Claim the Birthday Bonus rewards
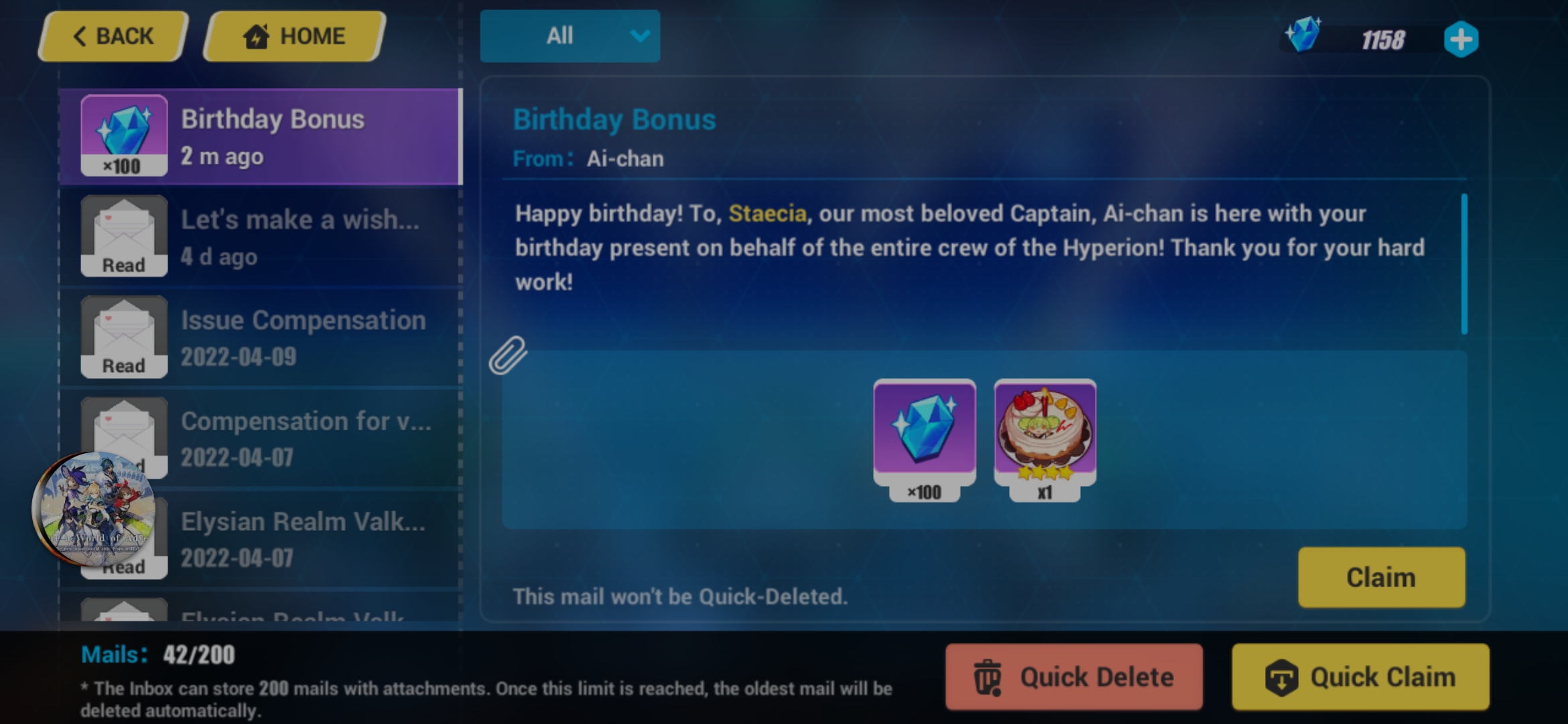 click(1381, 577)
